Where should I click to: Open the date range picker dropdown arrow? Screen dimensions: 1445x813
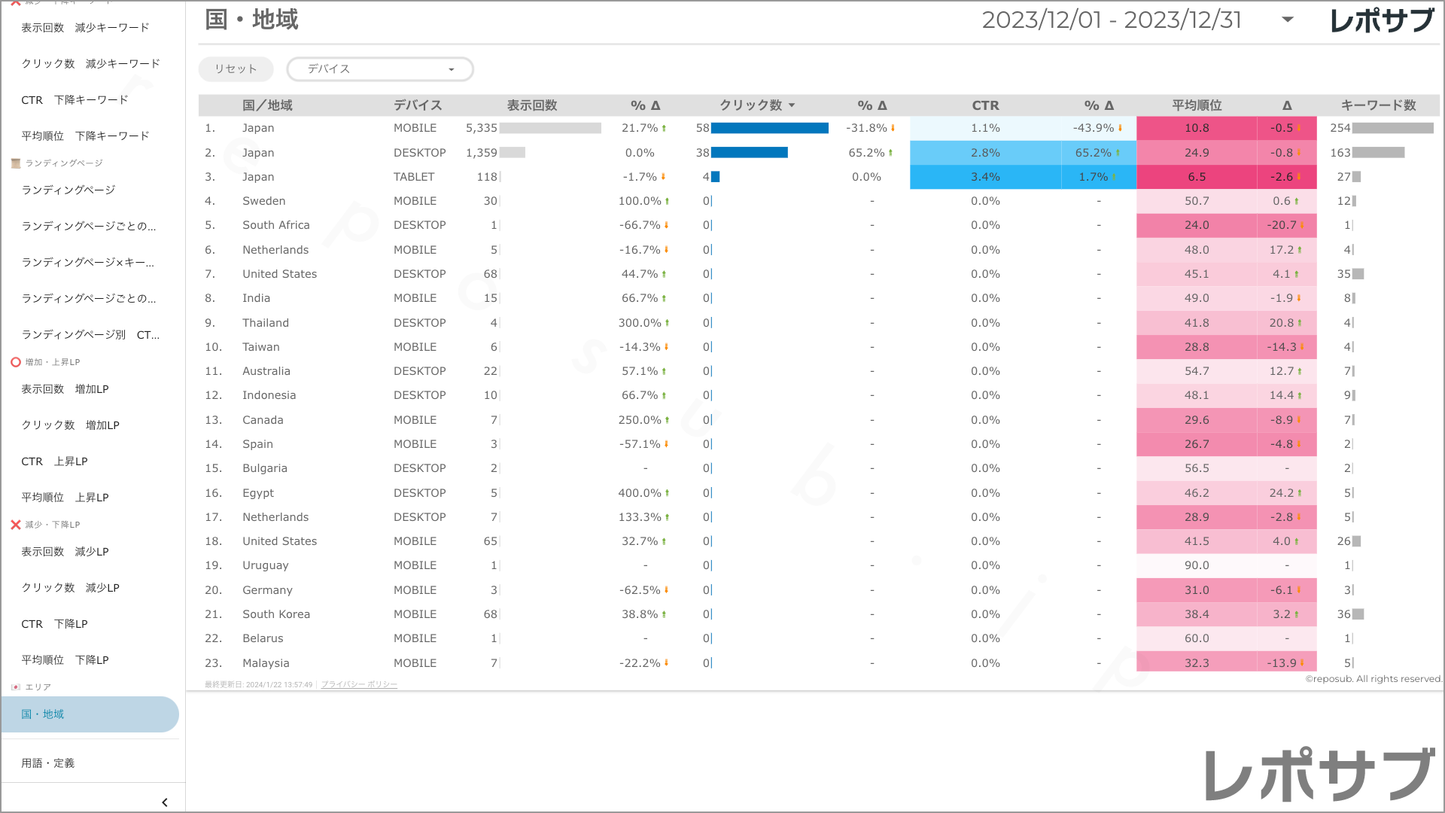point(1288,20)
